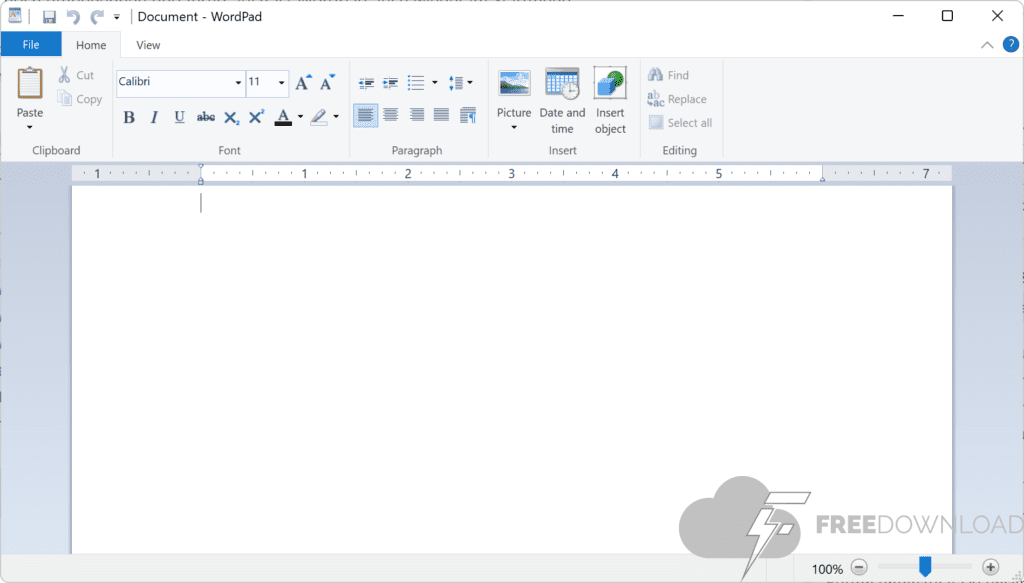Click the Increase indent icon

(x=391, y=83)
